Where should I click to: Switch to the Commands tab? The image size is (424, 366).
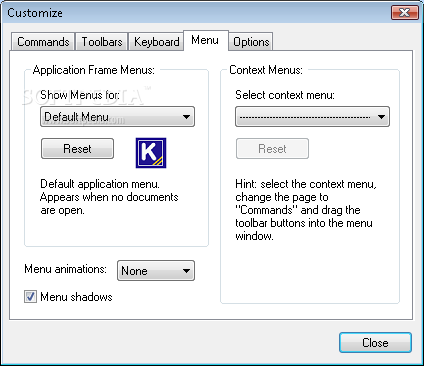point(43,42)
